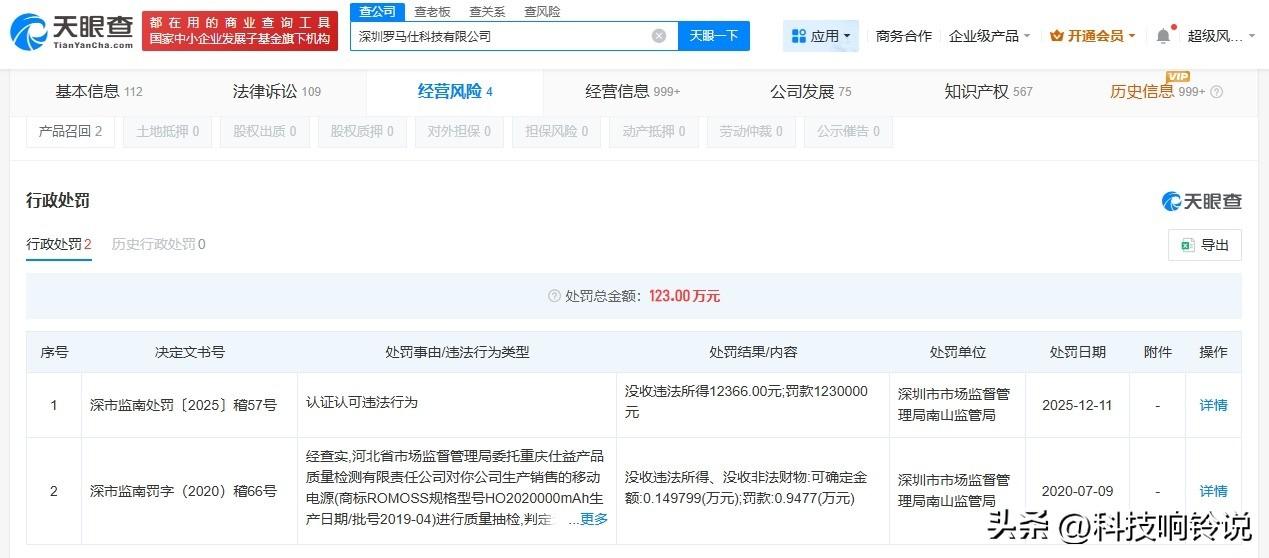
Task: Switch to the 经营信息 tab
Action: tap(633, 92)
